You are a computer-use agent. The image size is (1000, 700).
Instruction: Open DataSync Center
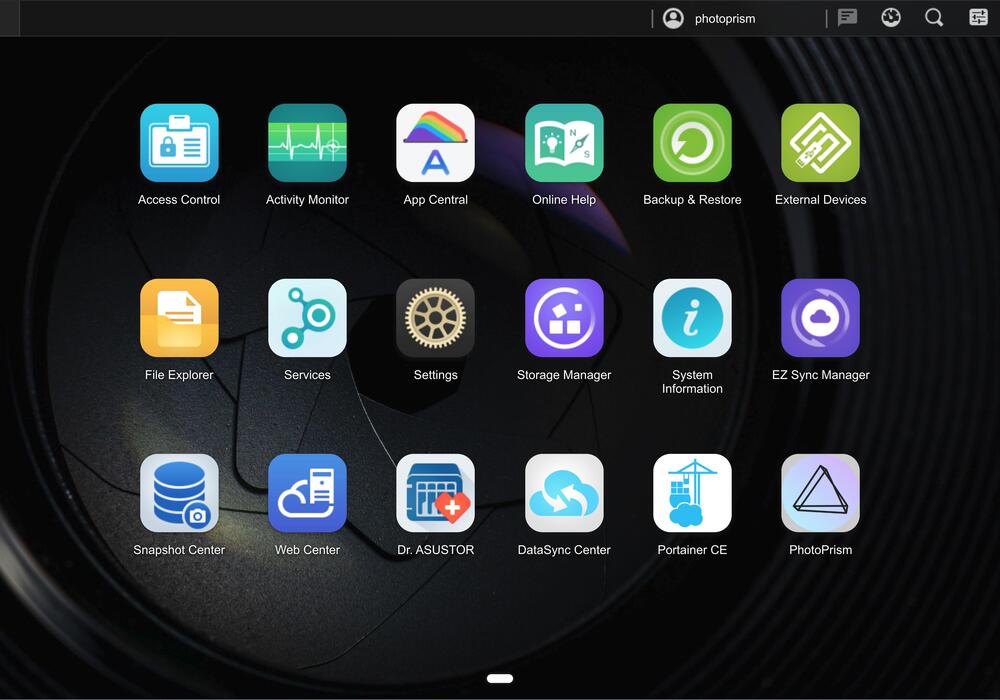pyautogui.click(x=563, y=492)
